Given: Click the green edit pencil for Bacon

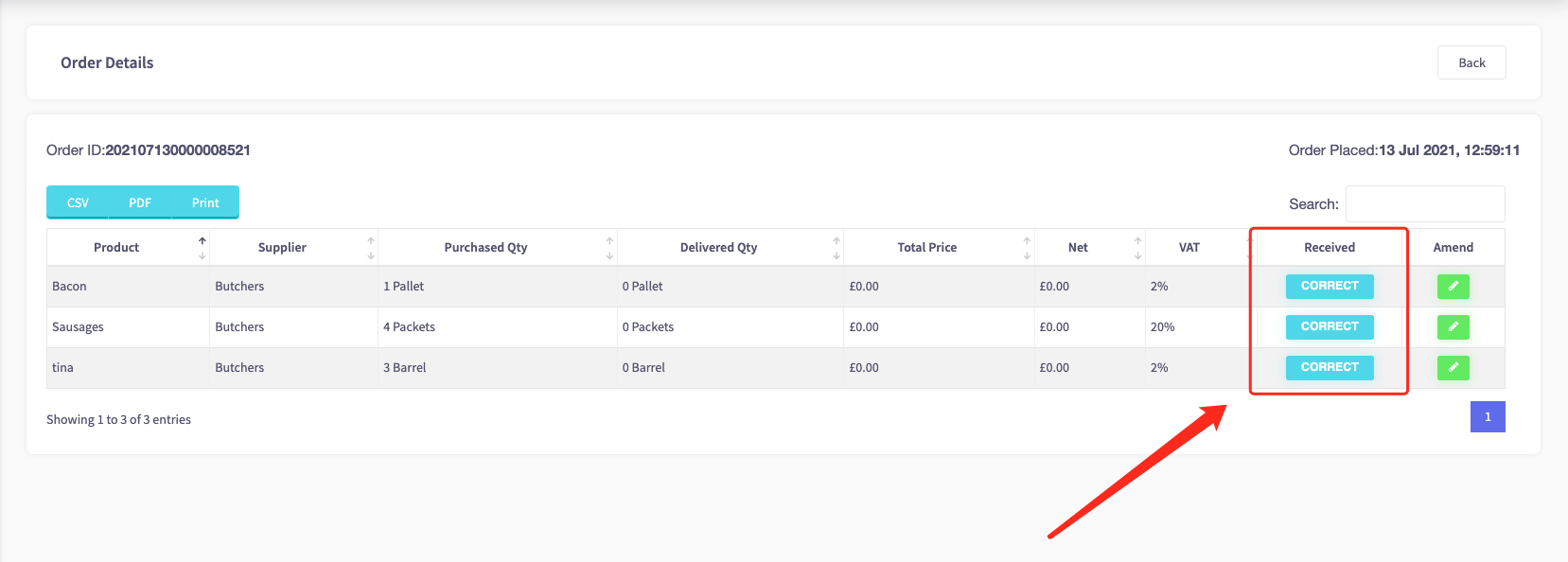Looking at the screenshot, I should [1453, 286].
